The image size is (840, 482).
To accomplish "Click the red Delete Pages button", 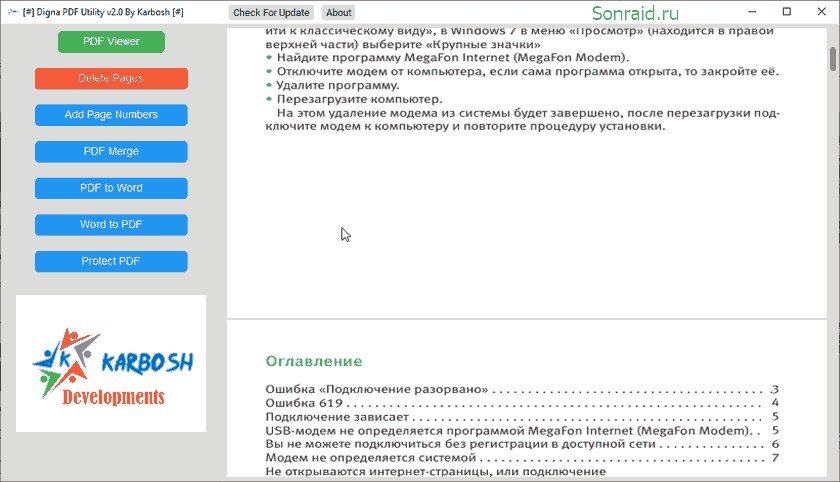I will click(111, 78).
